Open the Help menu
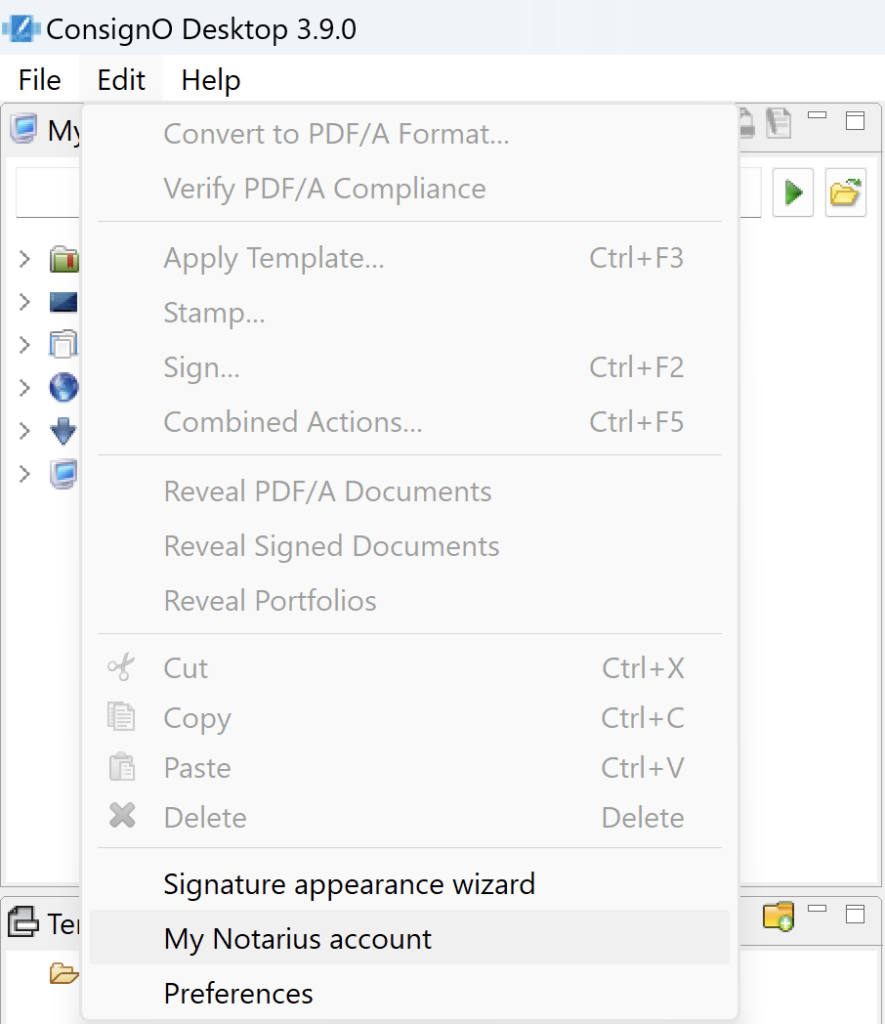 click(209, 80)
